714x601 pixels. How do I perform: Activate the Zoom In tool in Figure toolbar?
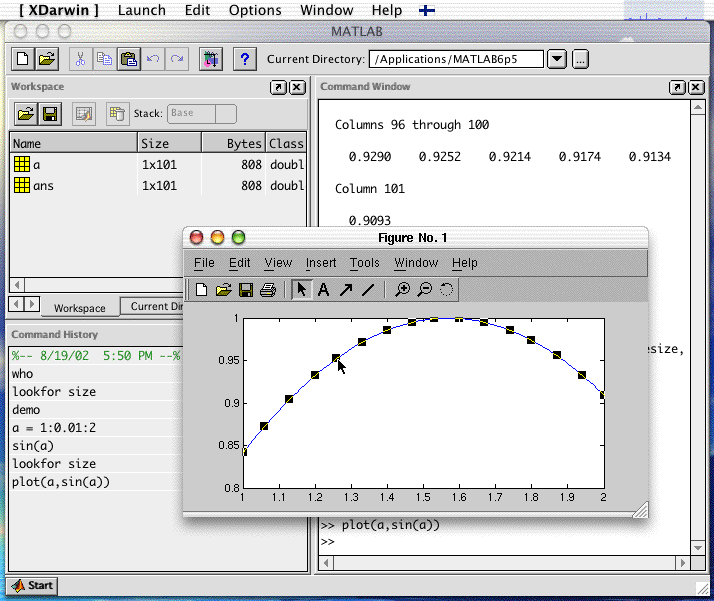(402, 290)
